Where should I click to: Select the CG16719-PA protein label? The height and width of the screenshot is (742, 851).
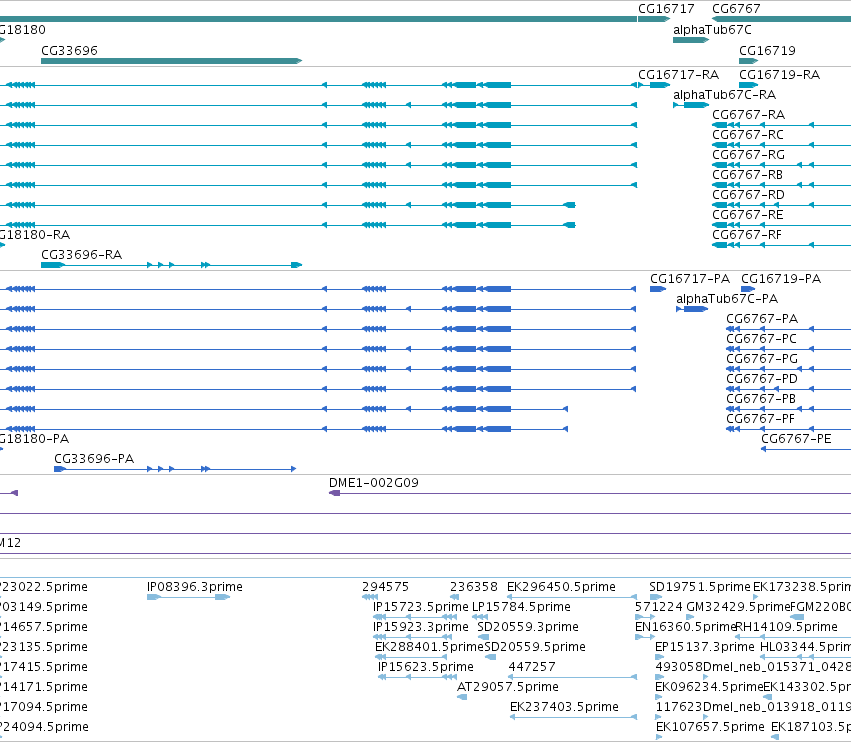tap(781, 279)
